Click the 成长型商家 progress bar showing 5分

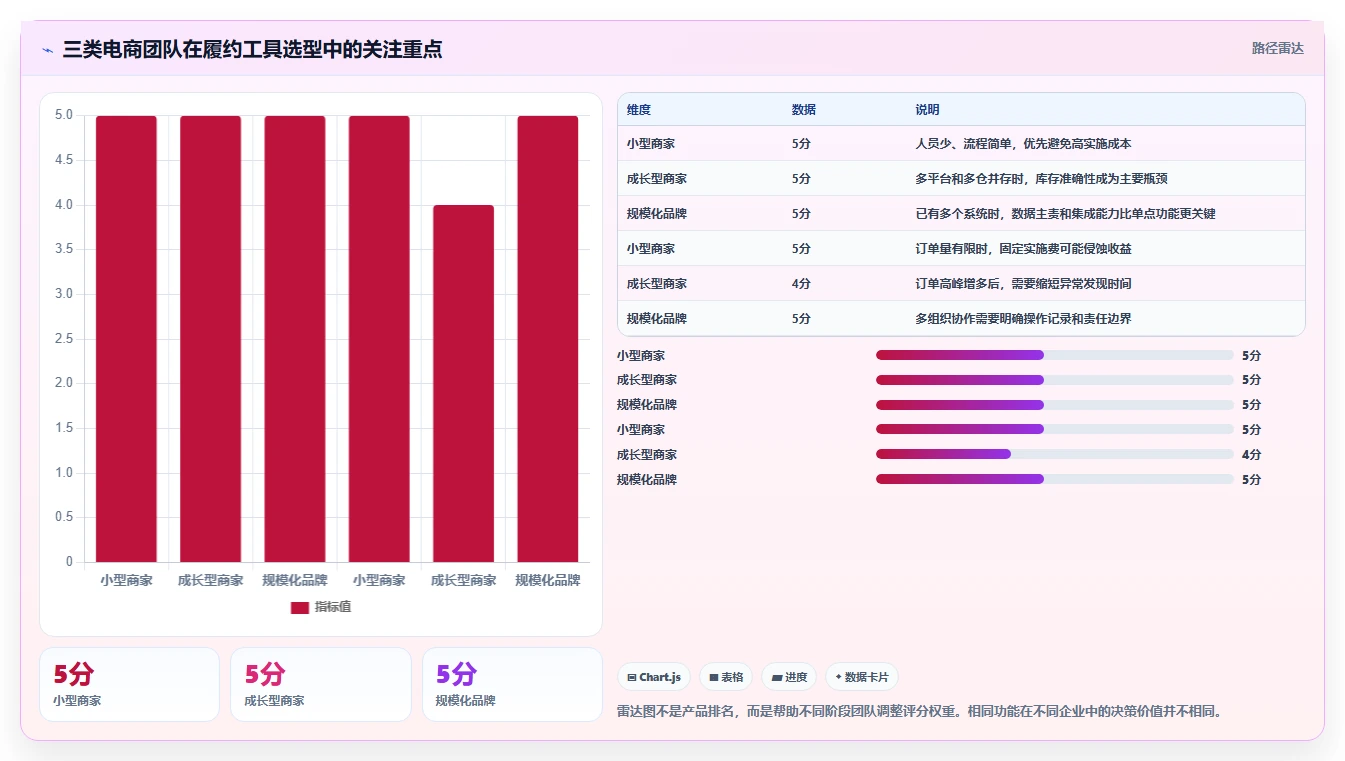pos(1055,380)
